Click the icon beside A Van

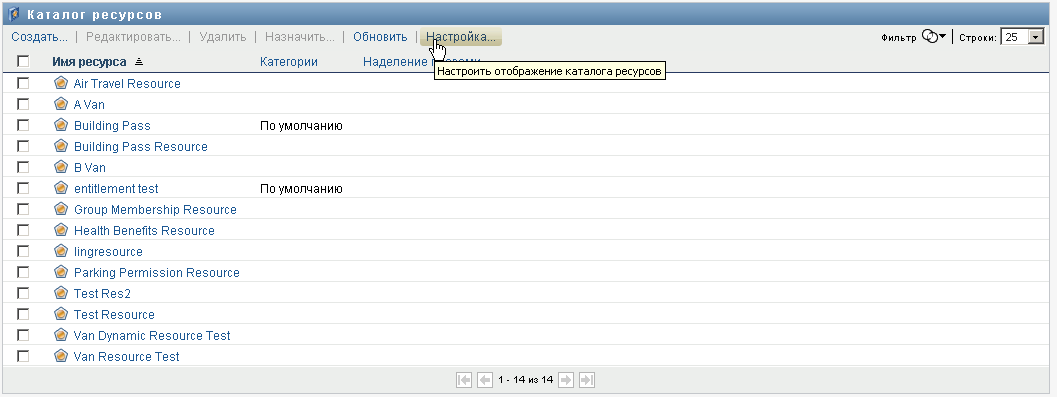click(61, 104)
